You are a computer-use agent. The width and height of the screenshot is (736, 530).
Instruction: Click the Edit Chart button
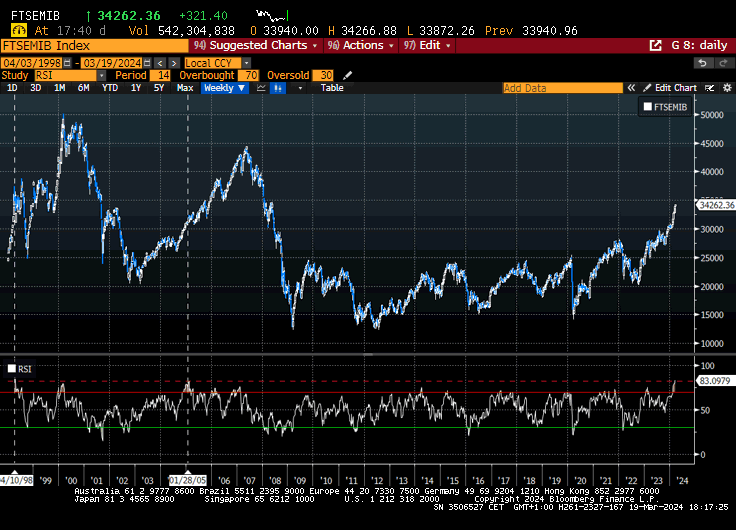(670, 88)
